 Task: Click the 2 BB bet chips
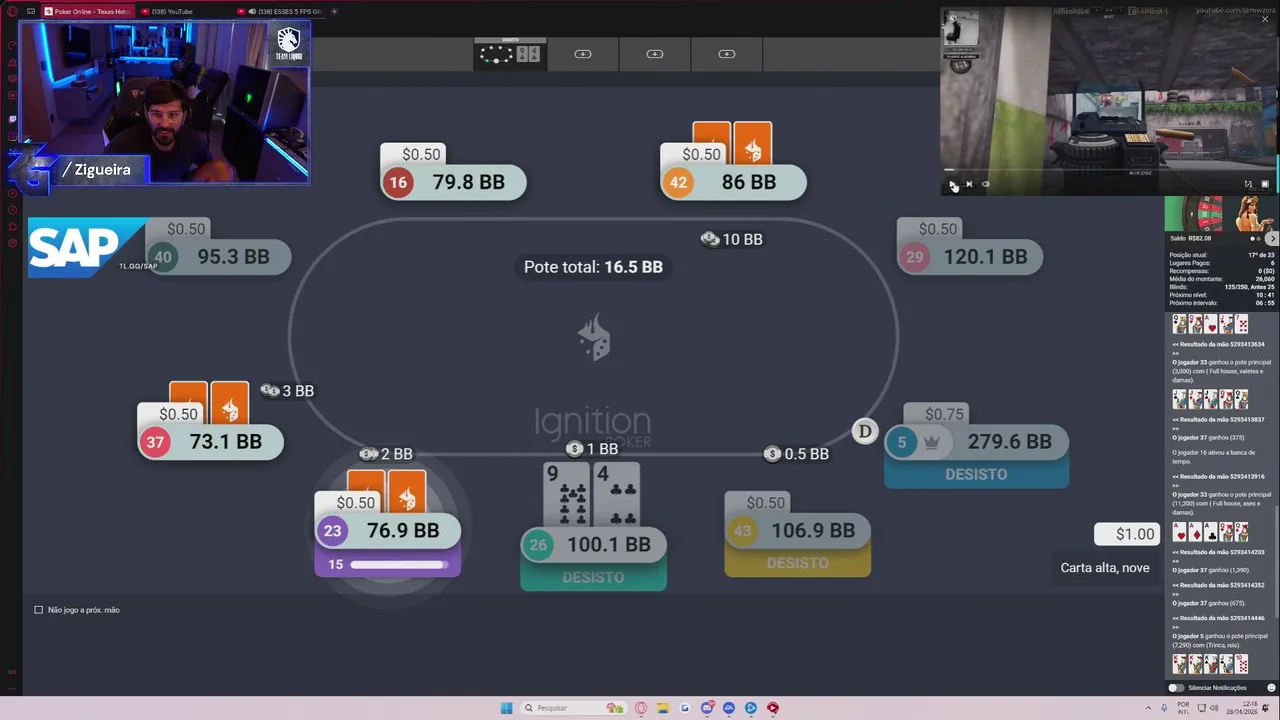(387, 454)
